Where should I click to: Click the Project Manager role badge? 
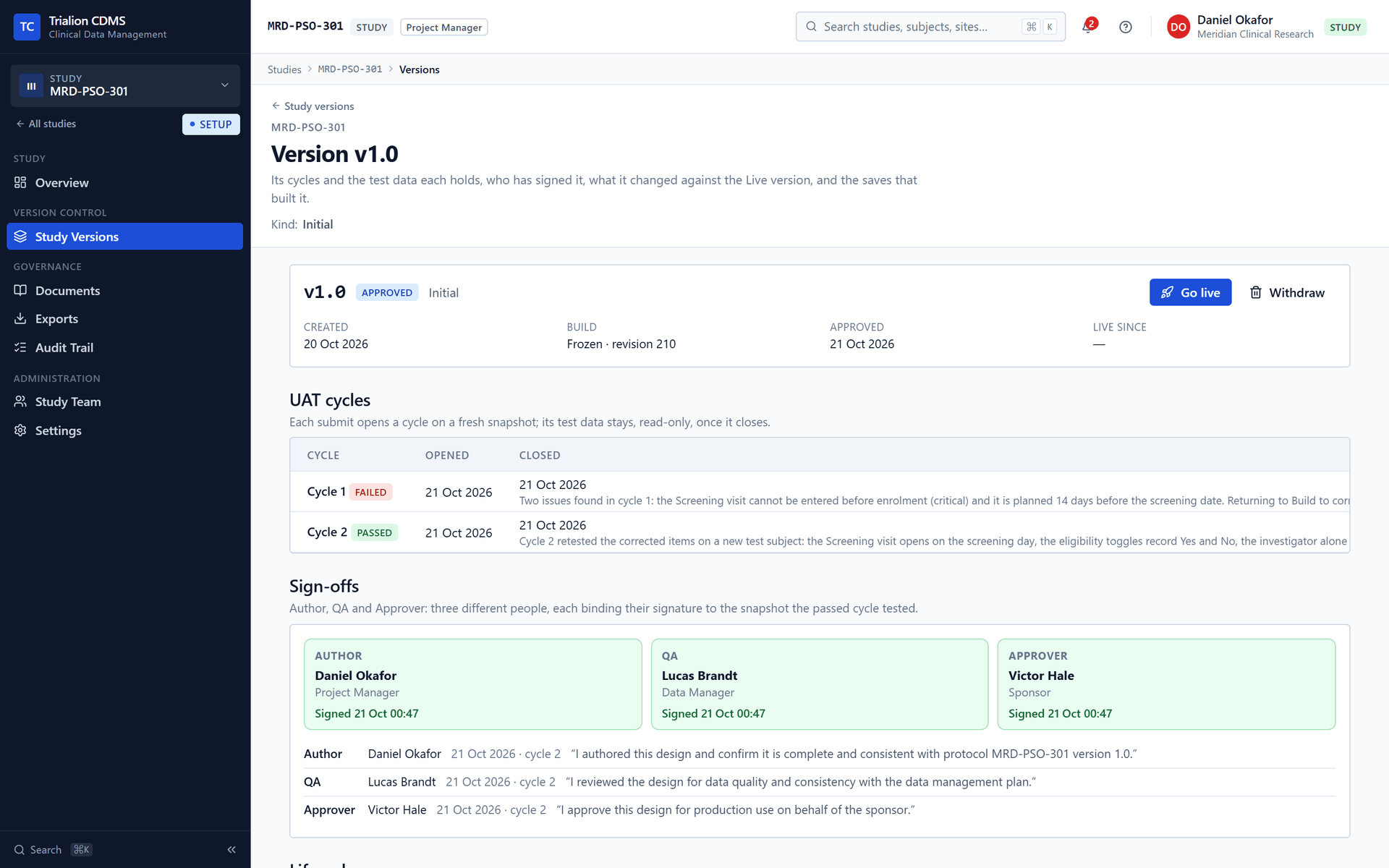point(443,27)
